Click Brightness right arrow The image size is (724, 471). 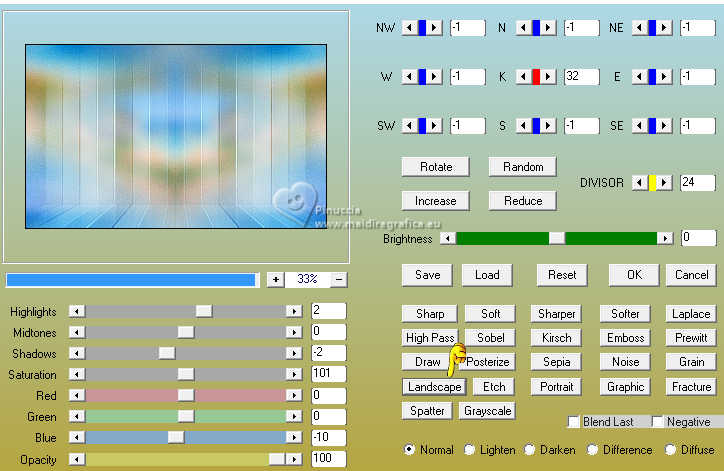[x=665, y=238]
